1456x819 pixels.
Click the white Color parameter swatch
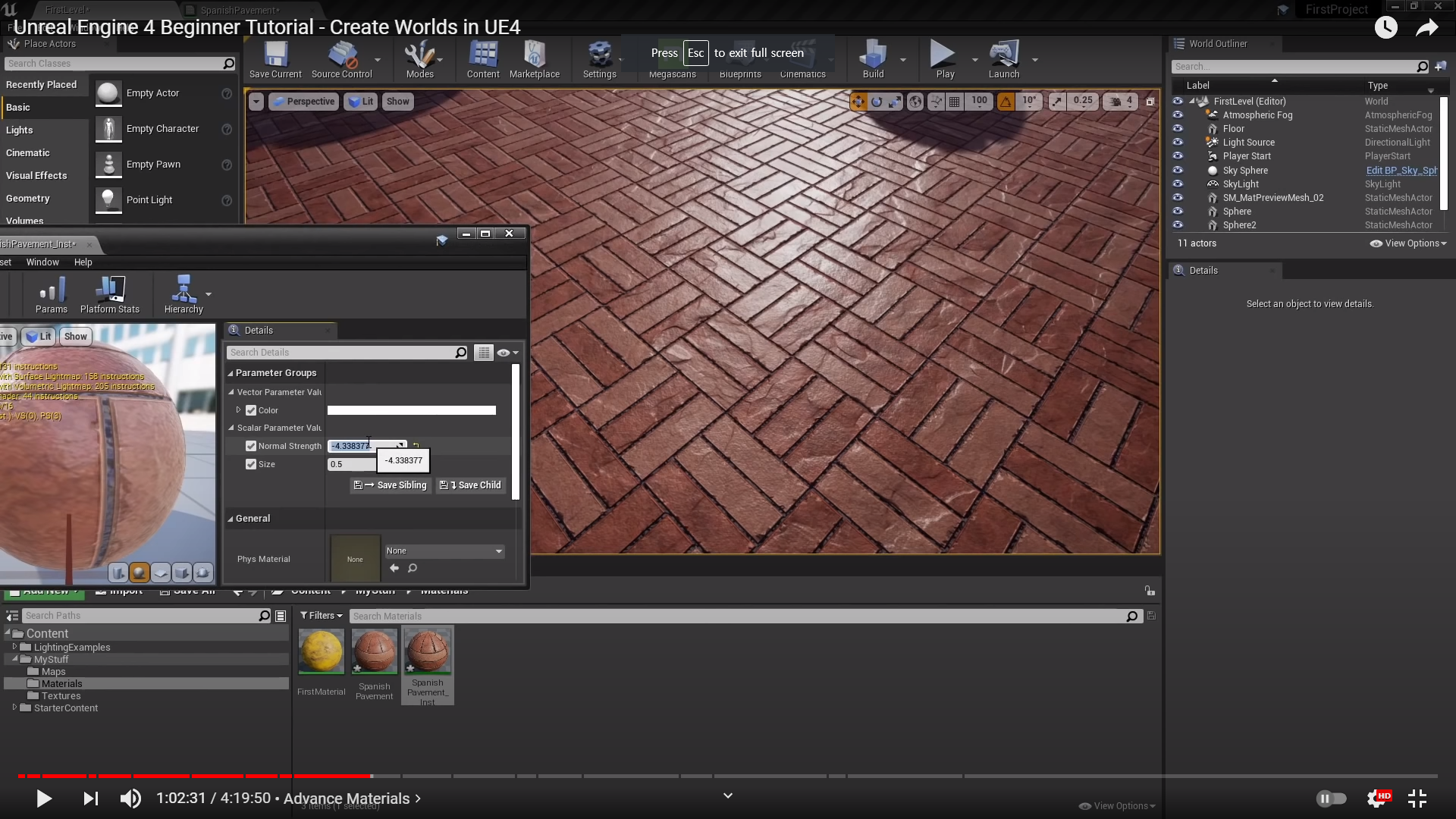click(x=411, y=410)
